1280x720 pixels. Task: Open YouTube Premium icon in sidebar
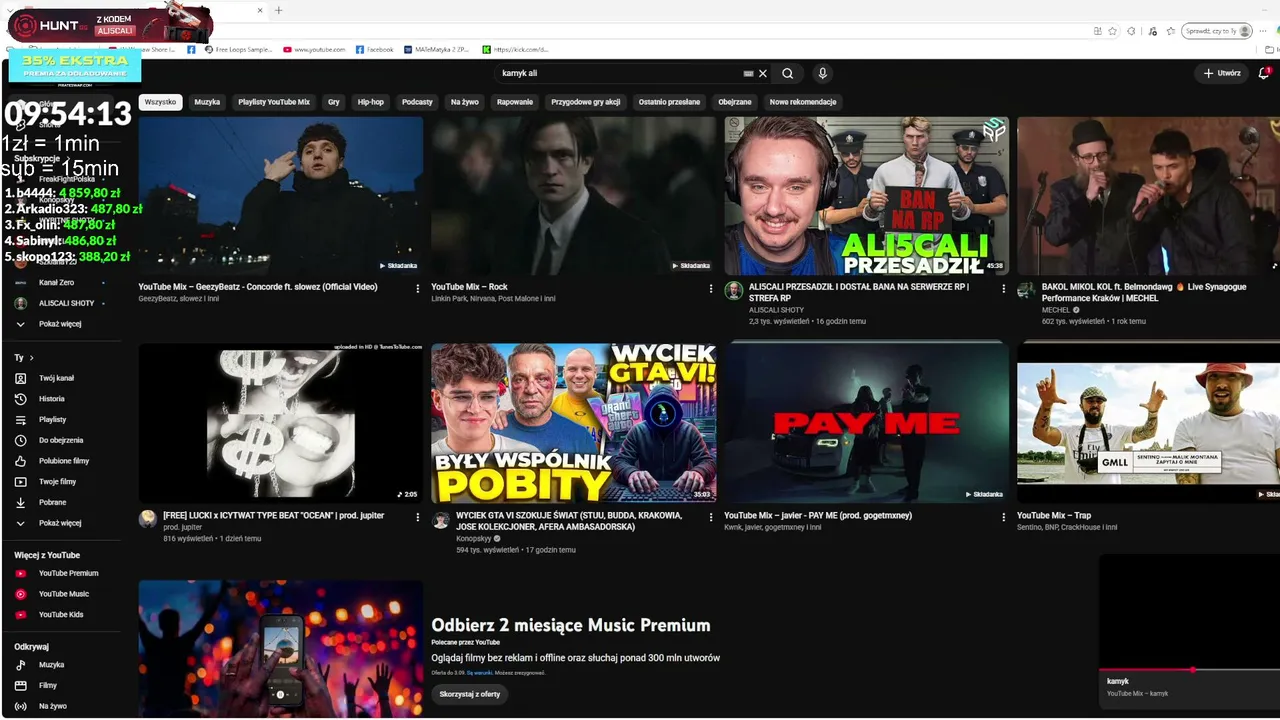tap(20, 573)
